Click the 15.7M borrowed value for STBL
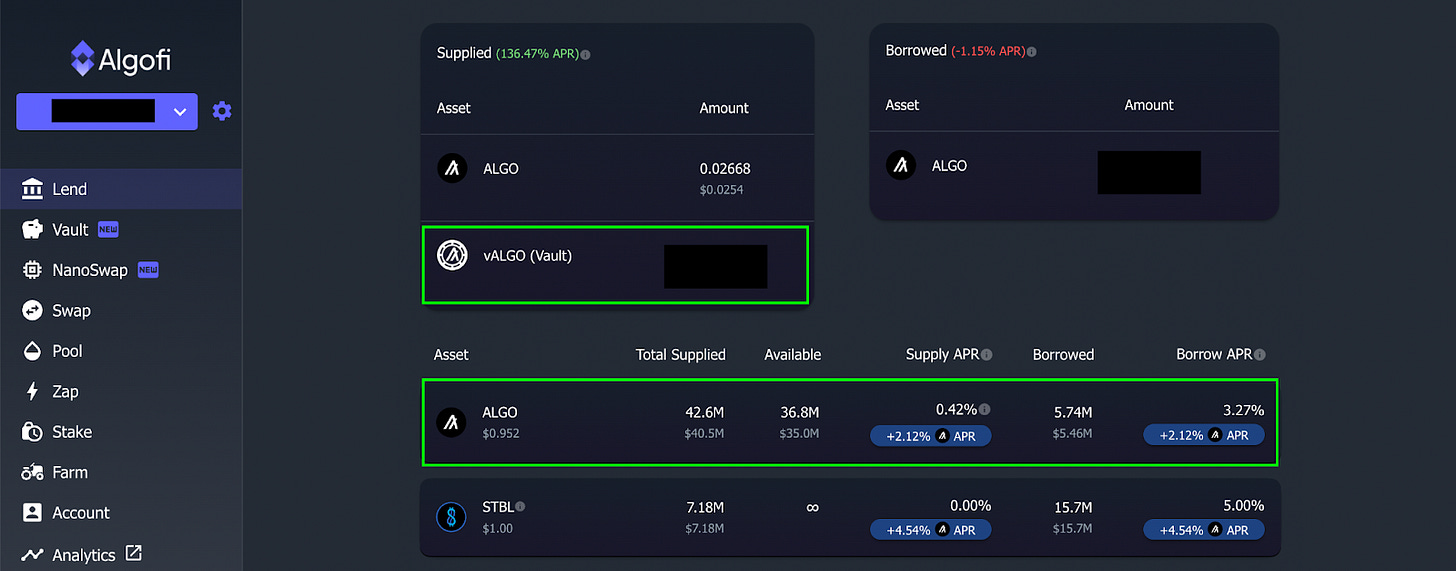The image size is (1456, 571). coord(1072,506)
